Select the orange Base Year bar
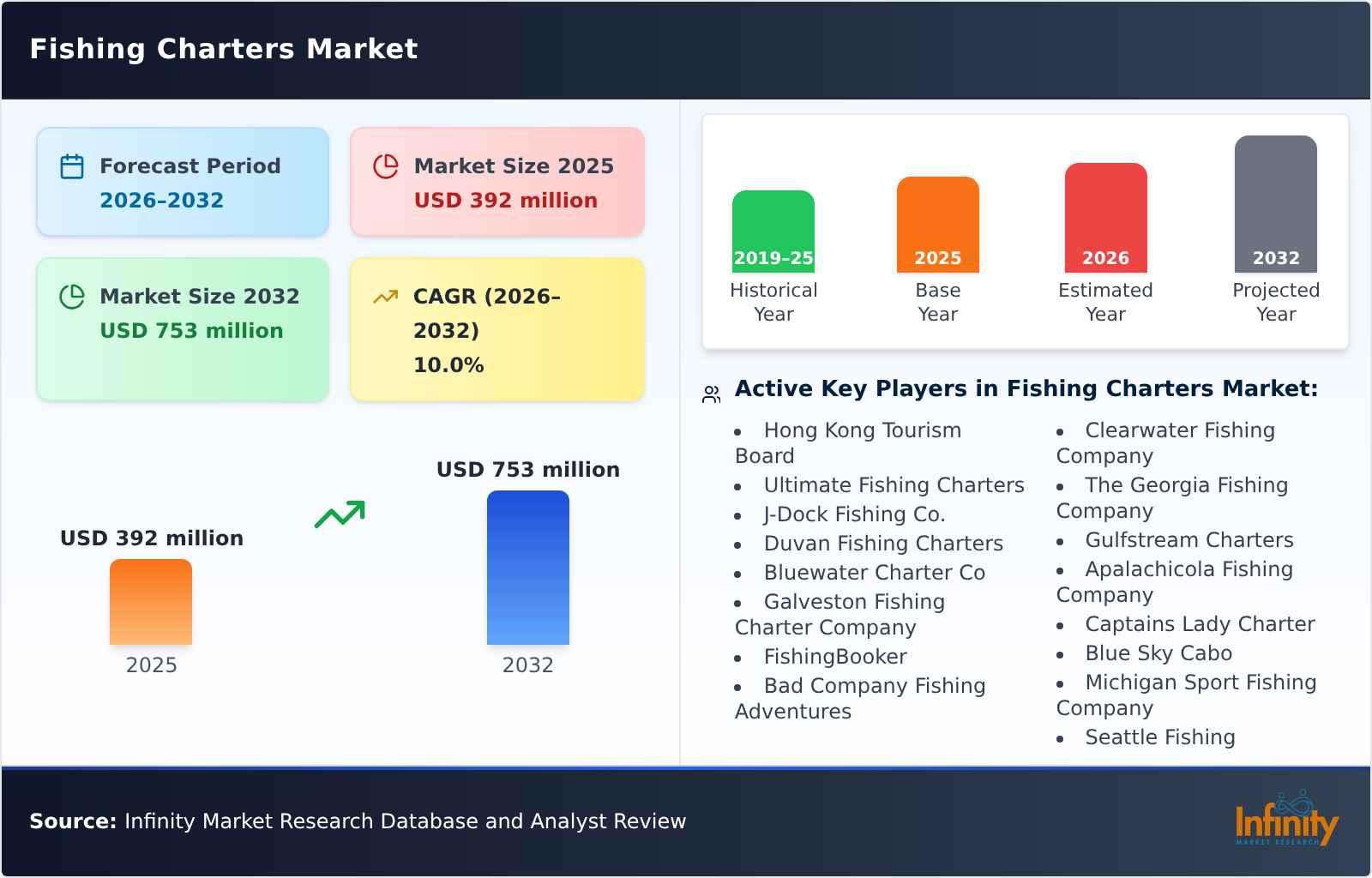 coord(938,225)
